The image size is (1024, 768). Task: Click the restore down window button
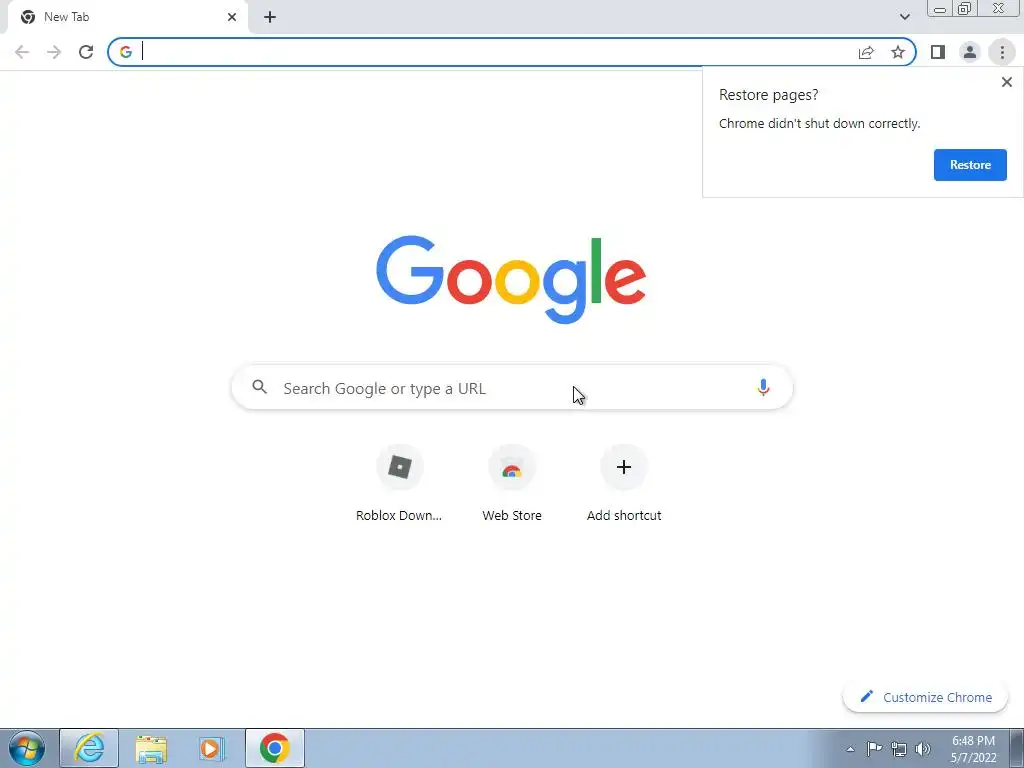tap(965, 8)
